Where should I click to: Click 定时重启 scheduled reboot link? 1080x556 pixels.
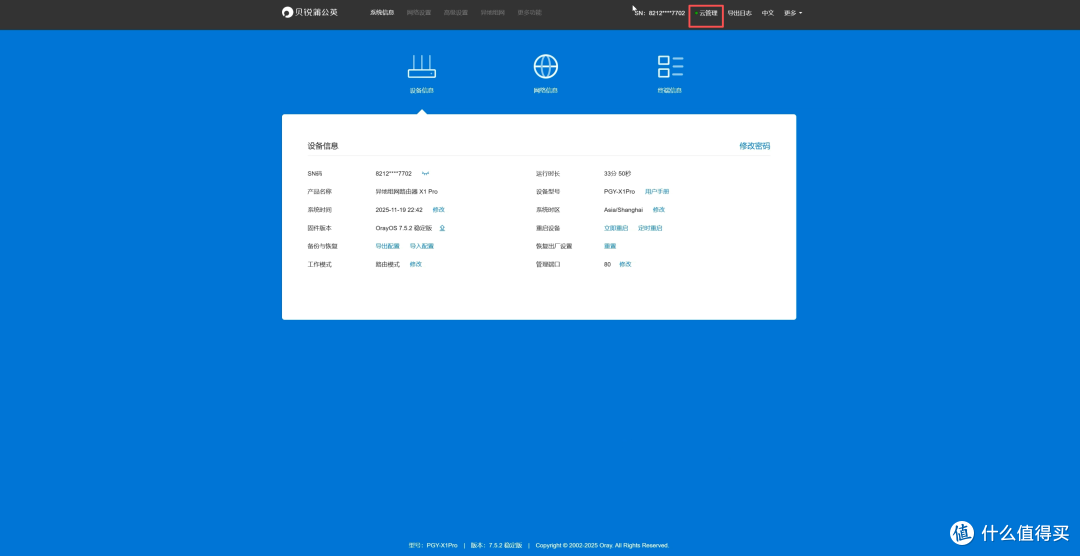click(x=650, y=228)
